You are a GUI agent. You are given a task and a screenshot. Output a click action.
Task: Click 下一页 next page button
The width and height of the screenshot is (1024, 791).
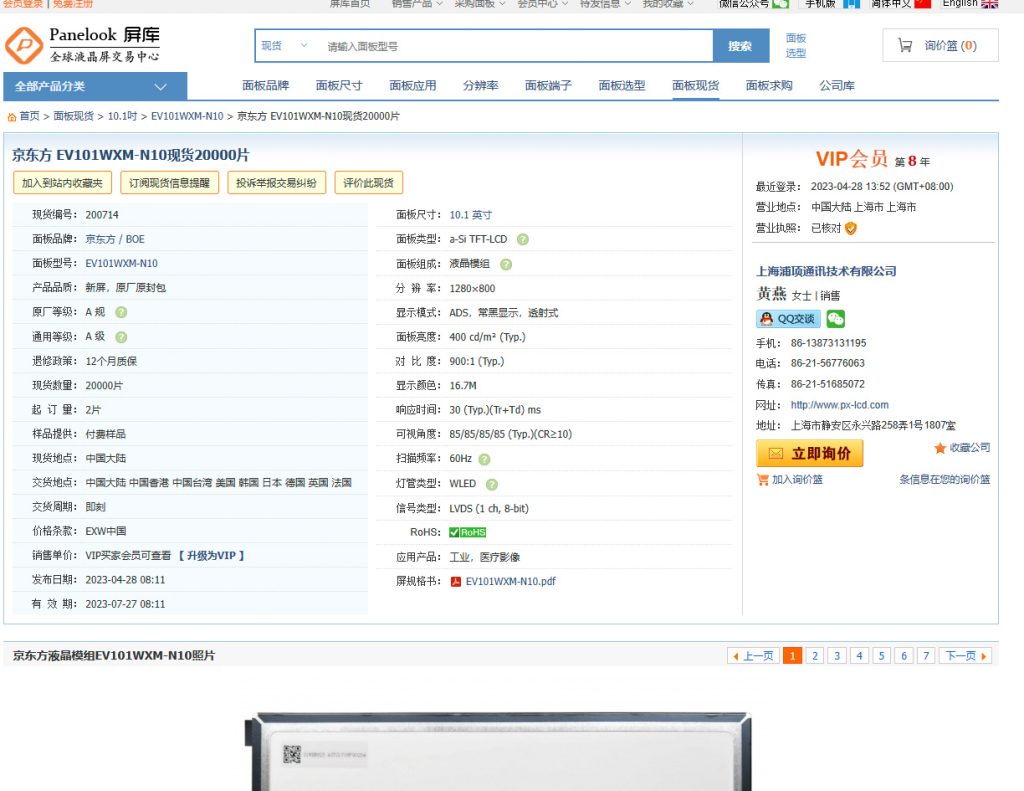pos(965,656)
